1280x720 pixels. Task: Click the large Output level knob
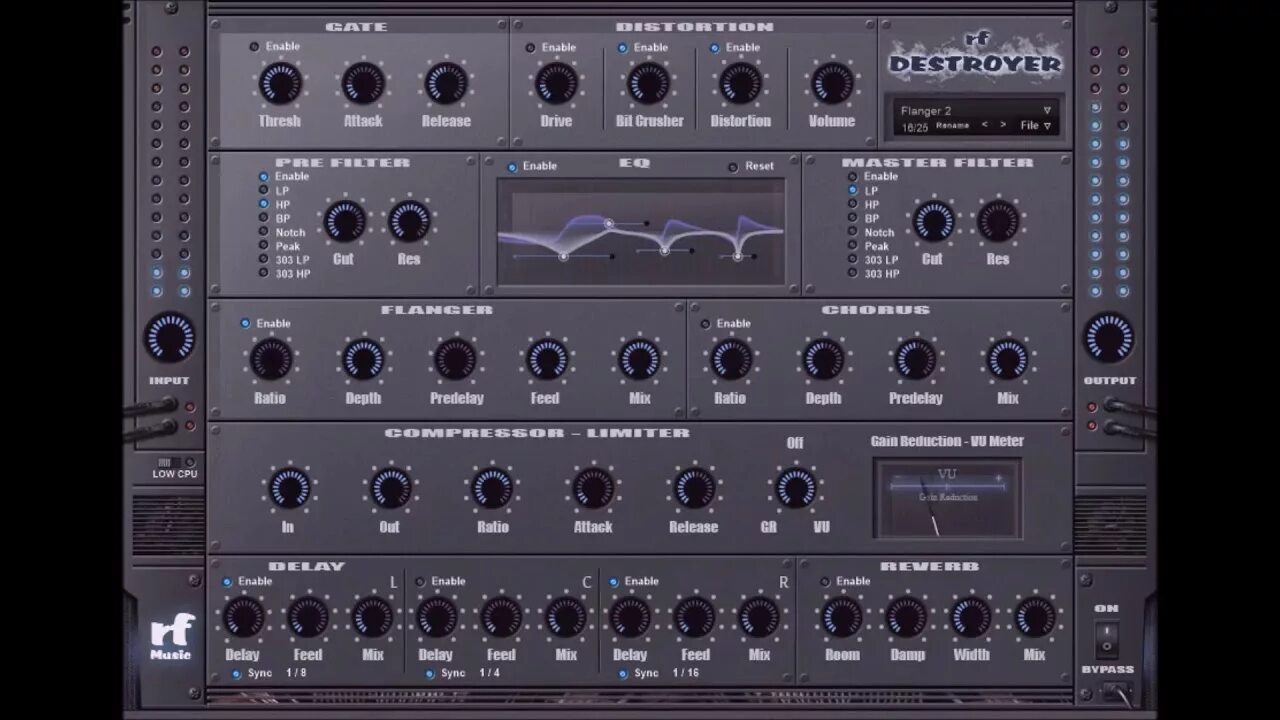pyautogui.click(x=1109, y=337)
